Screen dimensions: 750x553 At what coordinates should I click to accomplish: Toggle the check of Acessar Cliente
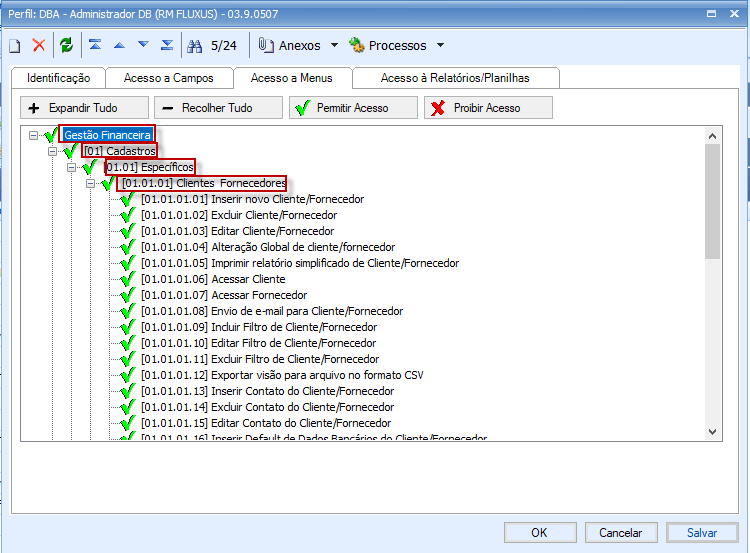127,279
